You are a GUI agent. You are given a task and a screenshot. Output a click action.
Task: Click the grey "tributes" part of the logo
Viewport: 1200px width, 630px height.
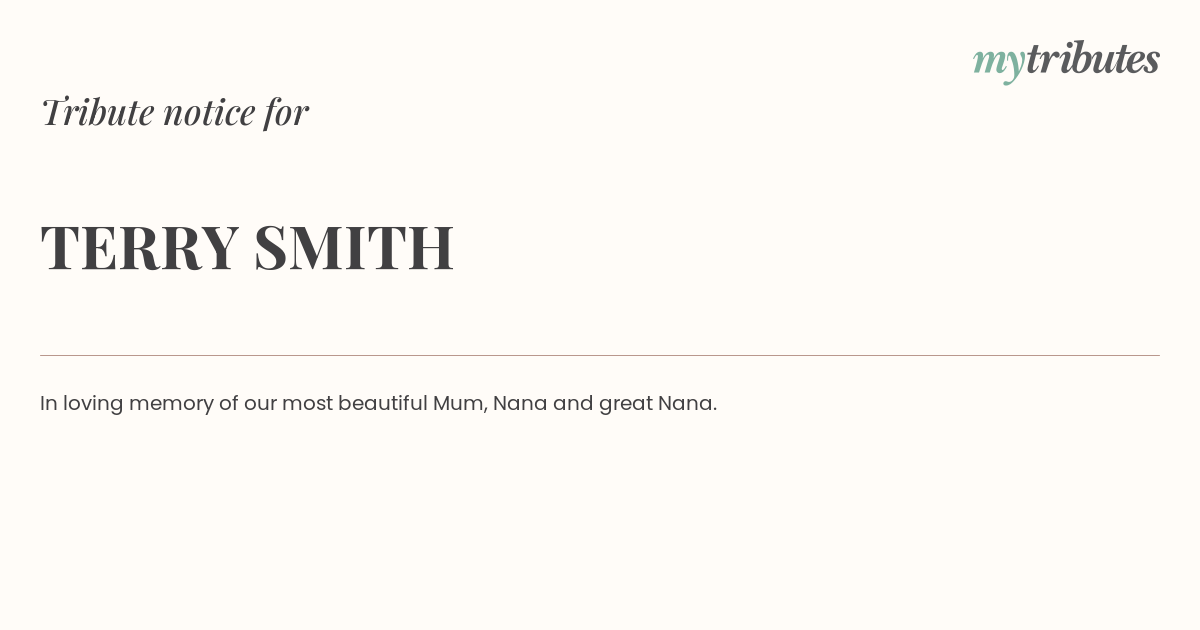(1092, 59)
